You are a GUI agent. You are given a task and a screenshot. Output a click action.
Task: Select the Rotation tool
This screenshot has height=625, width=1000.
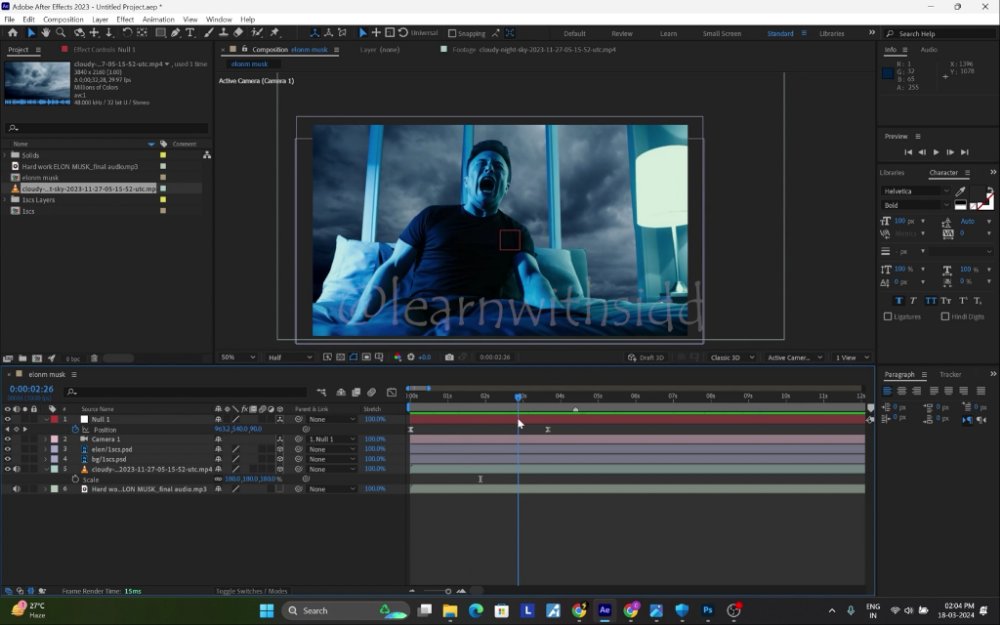pyautogui.click(x=127, y=33)
